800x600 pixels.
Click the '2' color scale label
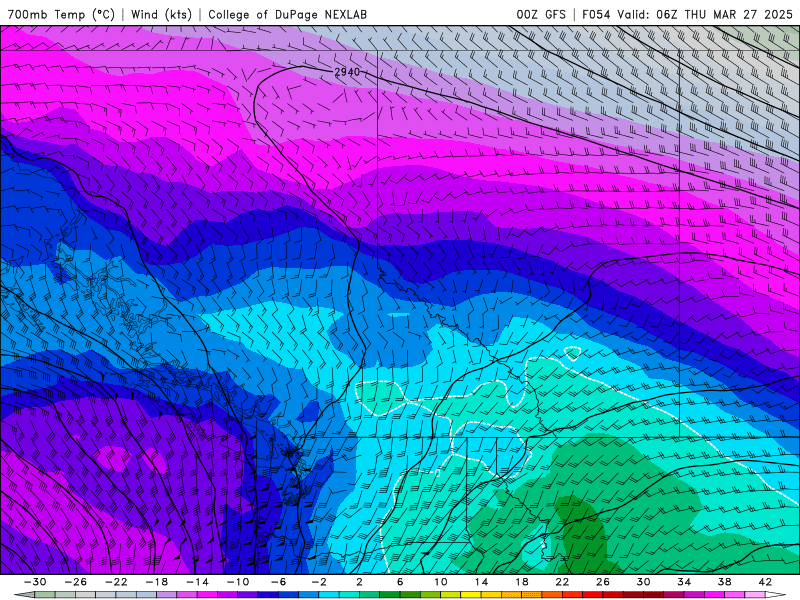(x=359, y=582)
